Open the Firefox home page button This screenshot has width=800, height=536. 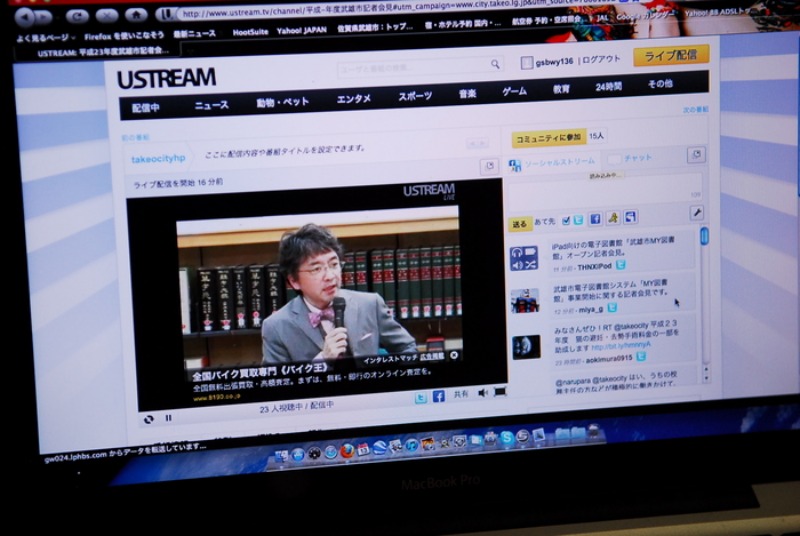click(x=136, y=15)
